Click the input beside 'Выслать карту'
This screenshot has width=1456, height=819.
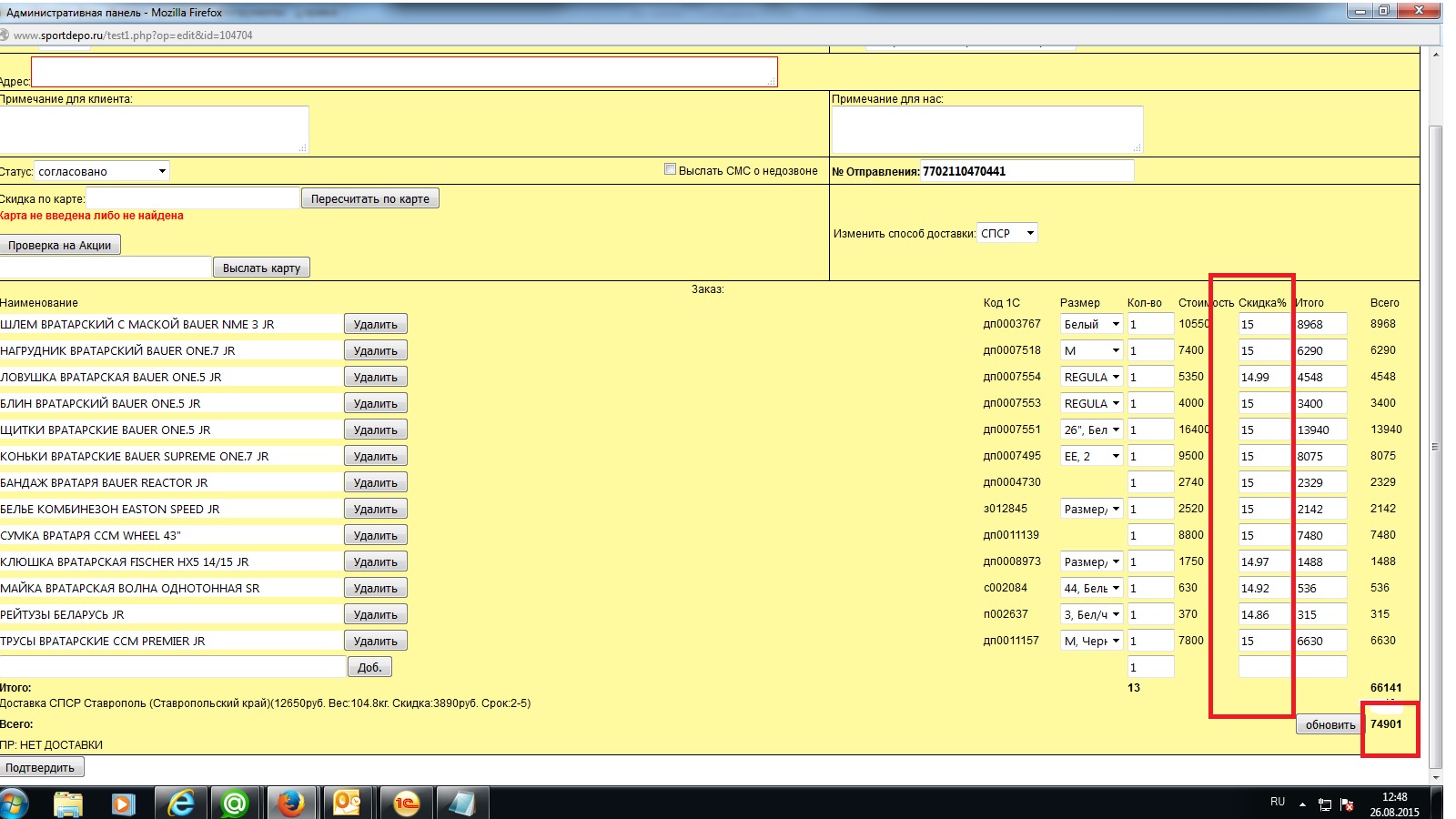click(106, 268)
